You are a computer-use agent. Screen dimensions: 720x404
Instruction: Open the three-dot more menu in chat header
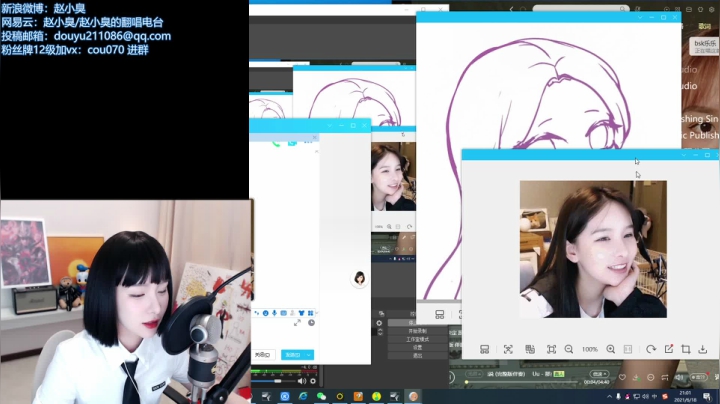(308, 143)
